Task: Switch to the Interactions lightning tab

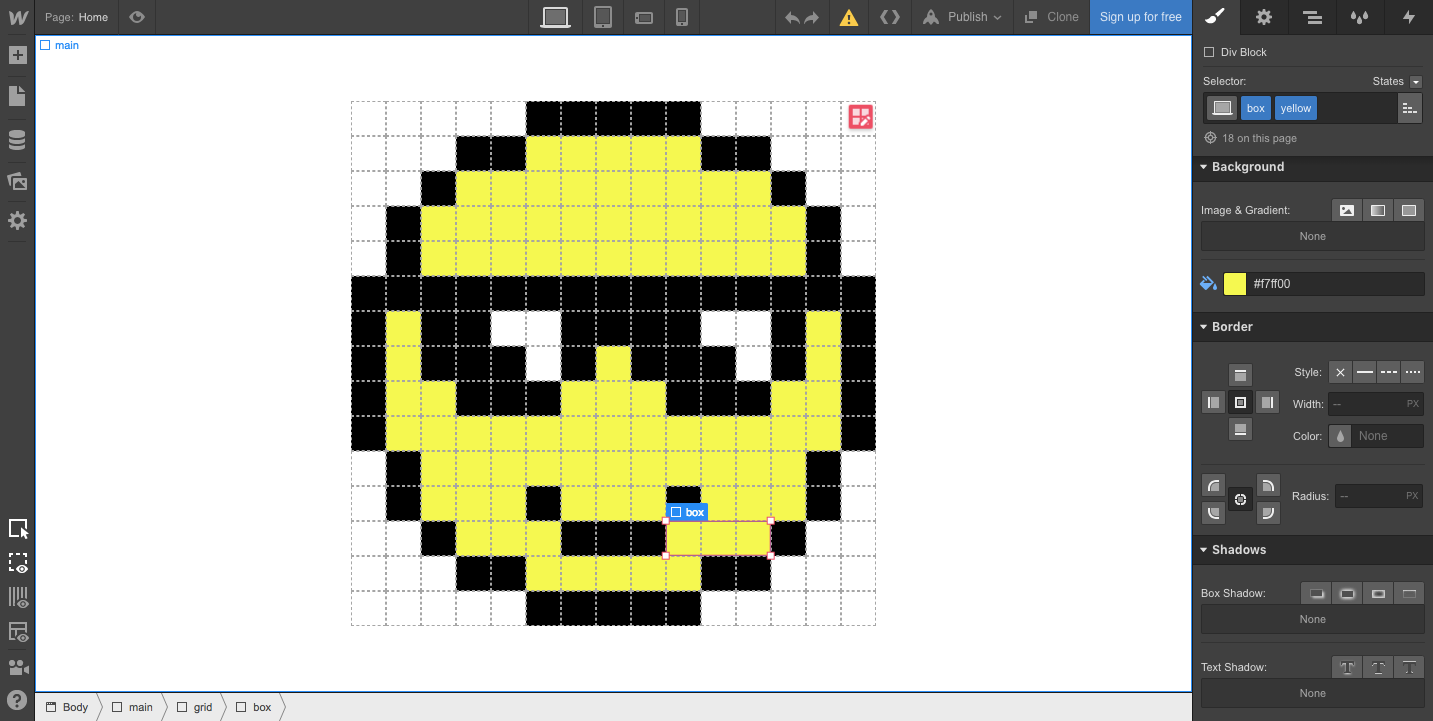Action: click(x=1409, y=17)
